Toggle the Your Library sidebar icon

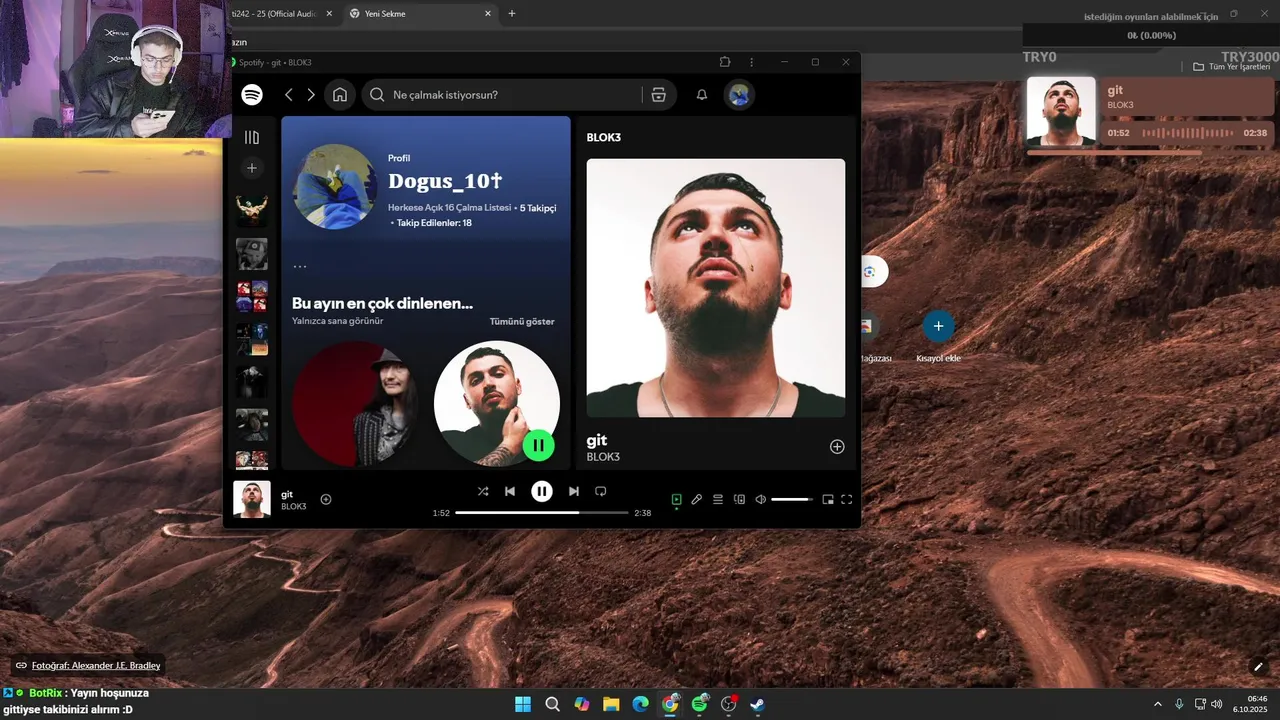(252, 137)
